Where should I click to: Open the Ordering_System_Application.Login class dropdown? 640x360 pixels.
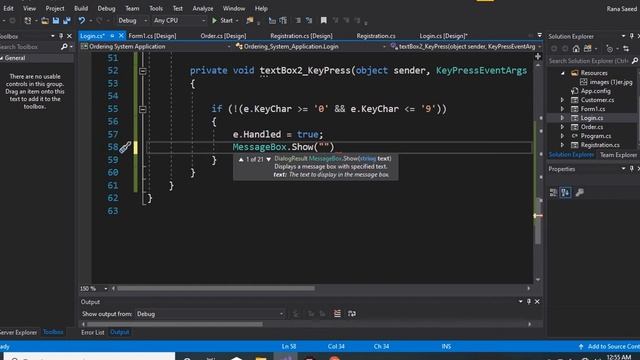click(x=311, y=47)
